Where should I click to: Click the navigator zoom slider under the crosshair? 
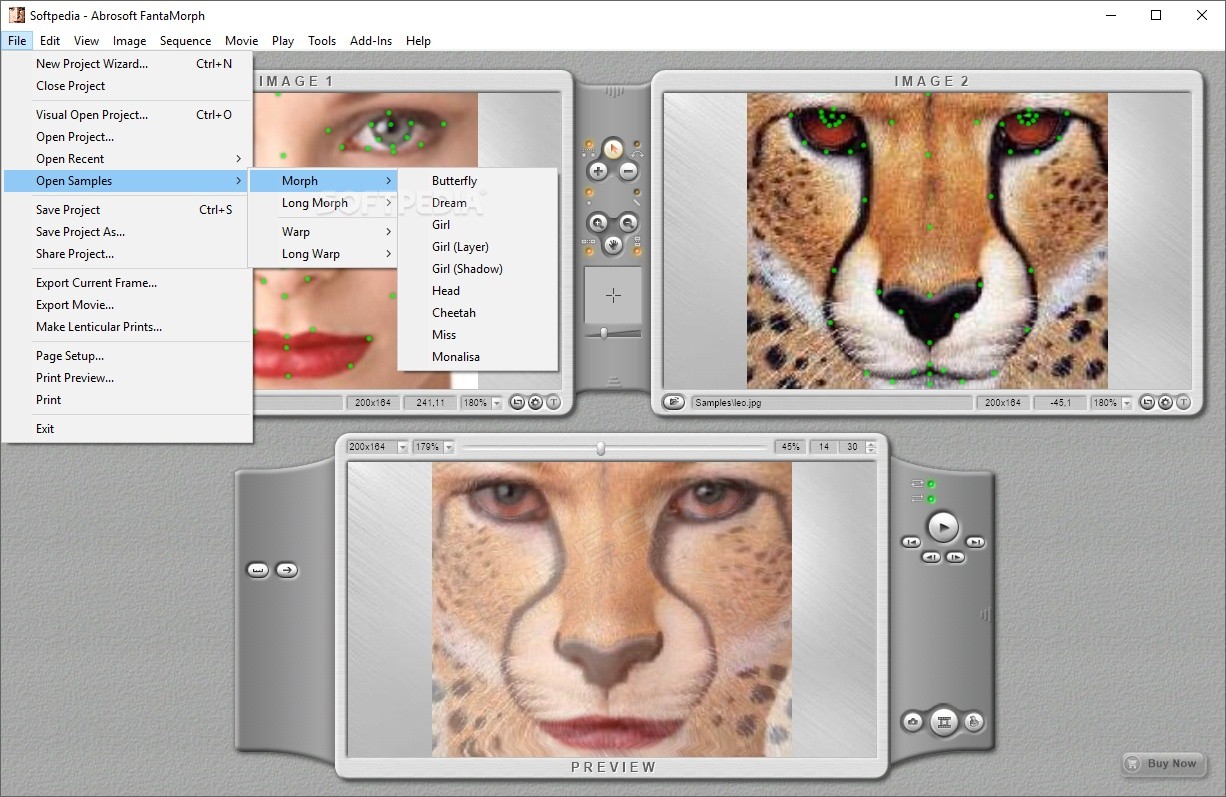point(604,333)
